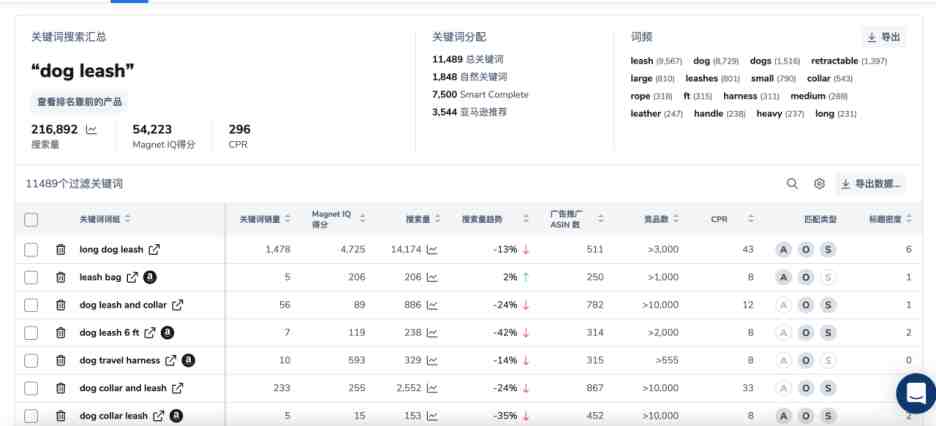Click 查看排名靠前的产品 button

click(x=79, y=102)
